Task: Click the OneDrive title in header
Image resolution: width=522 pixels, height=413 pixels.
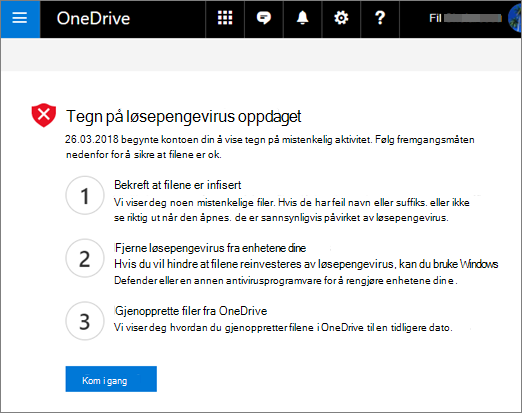Action: (93, 18)
